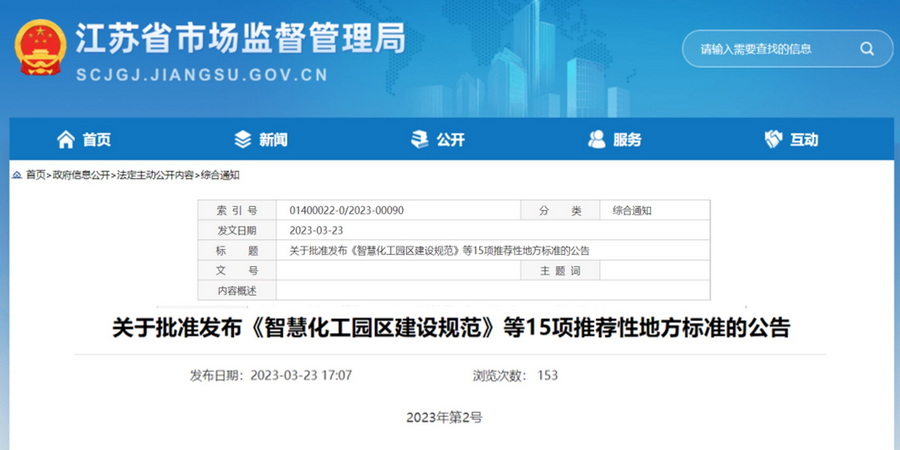Click the index number 01400022-0/2023-00090

pyautogui.click(x=346, y=211)
